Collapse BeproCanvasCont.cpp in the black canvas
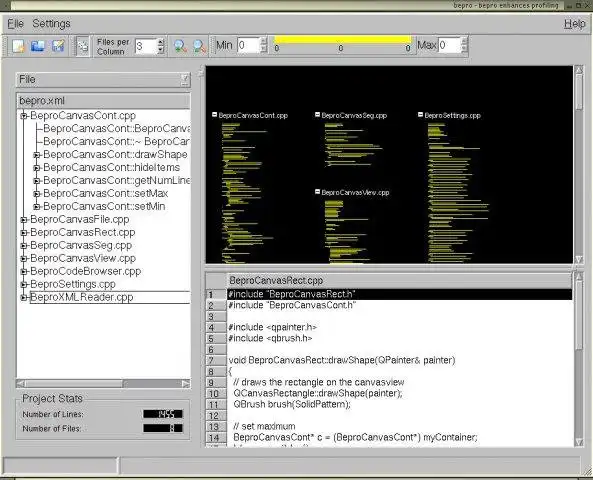 pyautogui.click(x=214, y=114)
